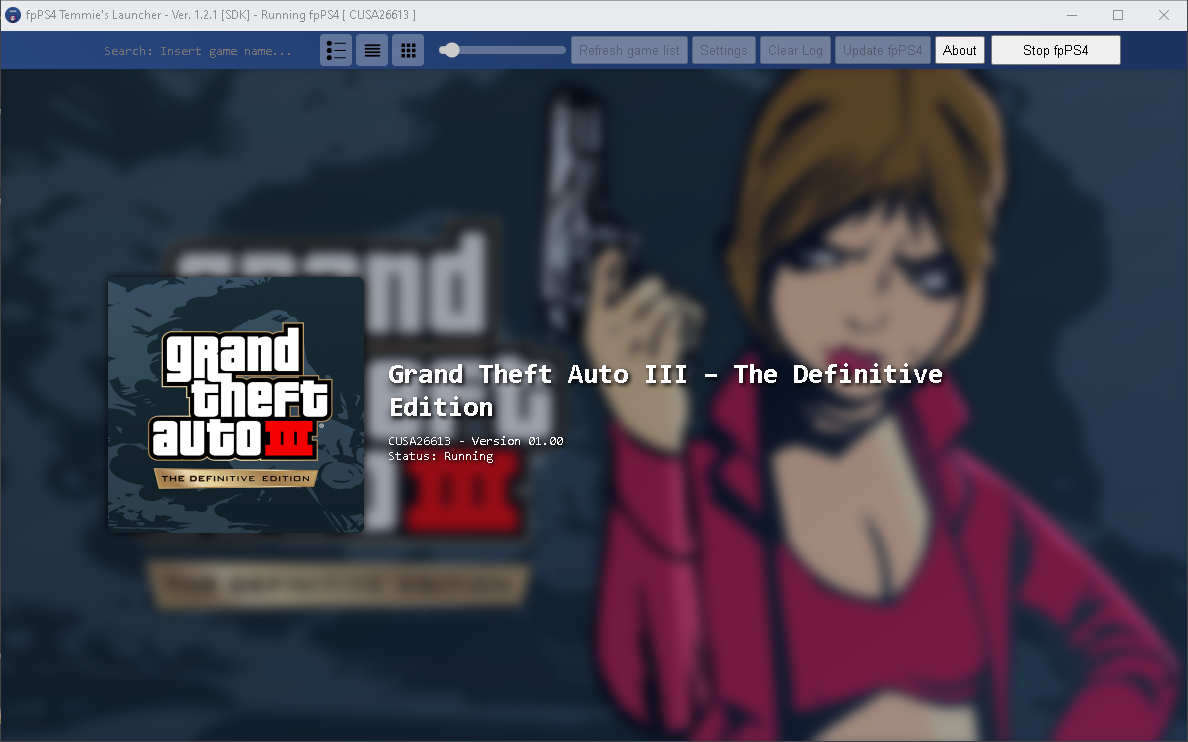Stop the running fpPS4 emulator
The width and height of the screenshot is (1188, 742).
point(1055,49)
